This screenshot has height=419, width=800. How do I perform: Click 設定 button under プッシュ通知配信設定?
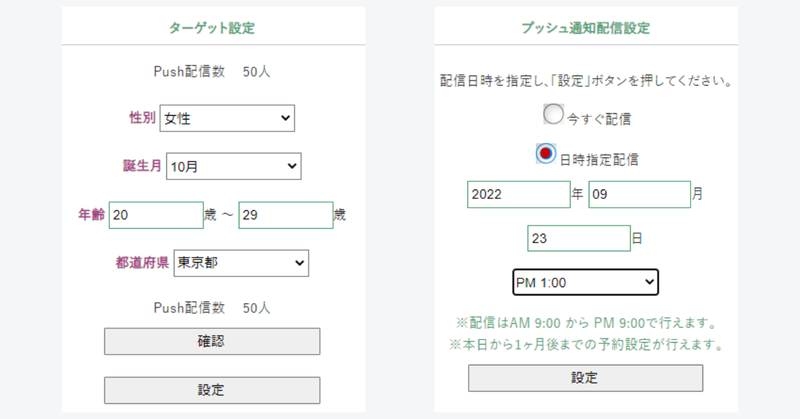tap(585, 378)
